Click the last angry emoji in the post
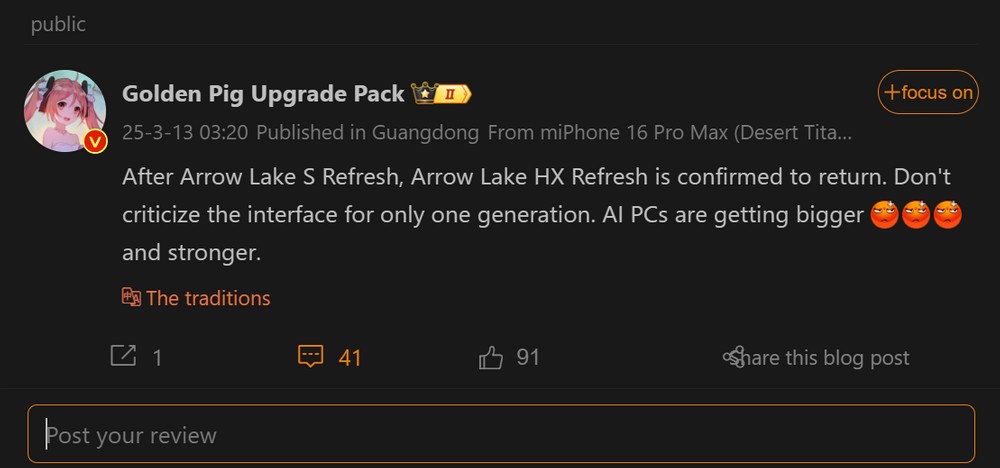Viewport: 1000px width, 468px height. [947, 214]
